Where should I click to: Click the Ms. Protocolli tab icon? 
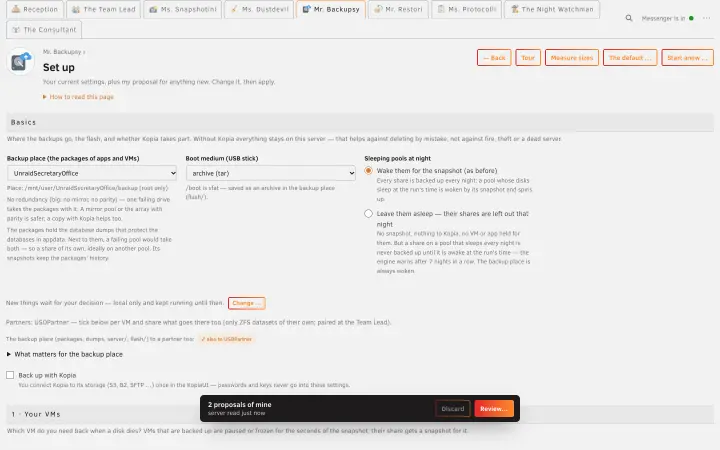[x=441, y=9]
